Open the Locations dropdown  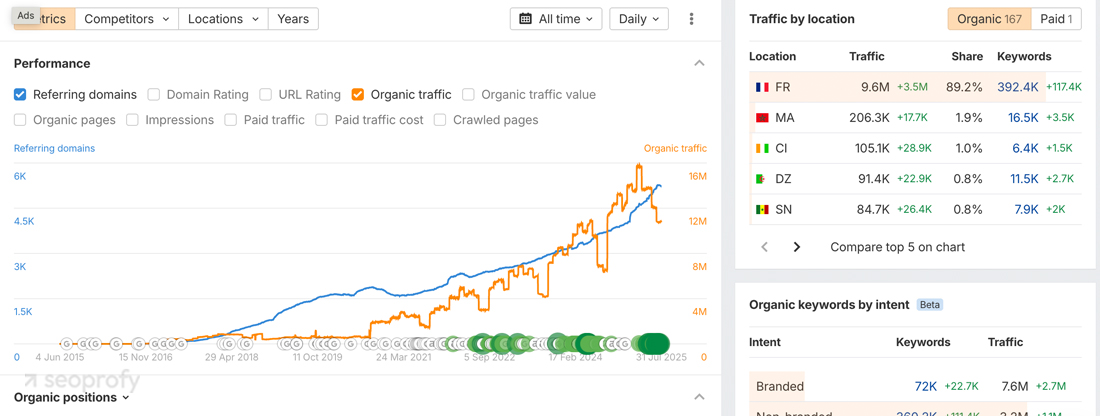pyautogui.click(x=223, y=19)
